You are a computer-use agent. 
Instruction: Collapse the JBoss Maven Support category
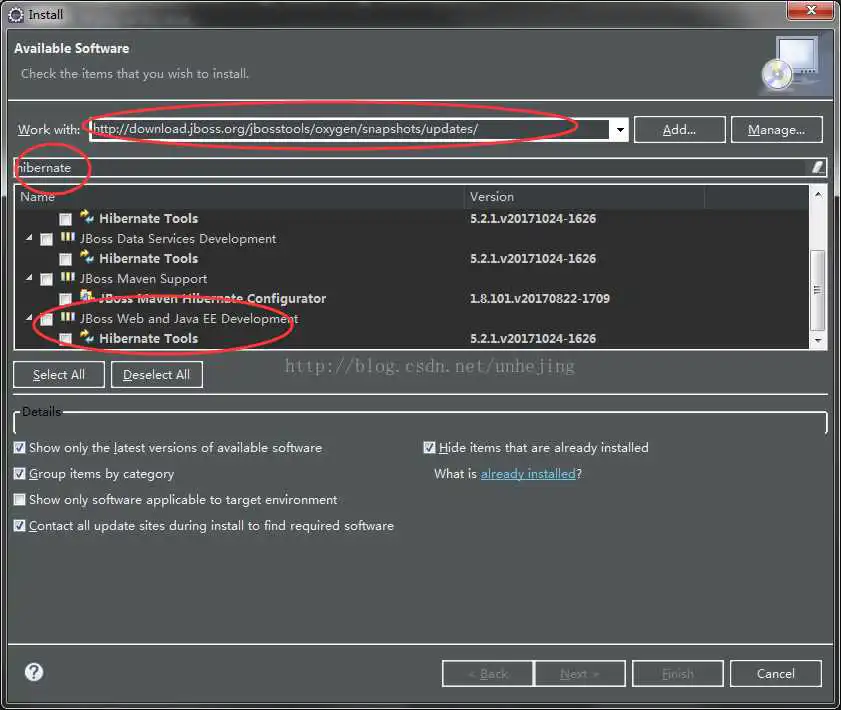[x=29, y=278]
